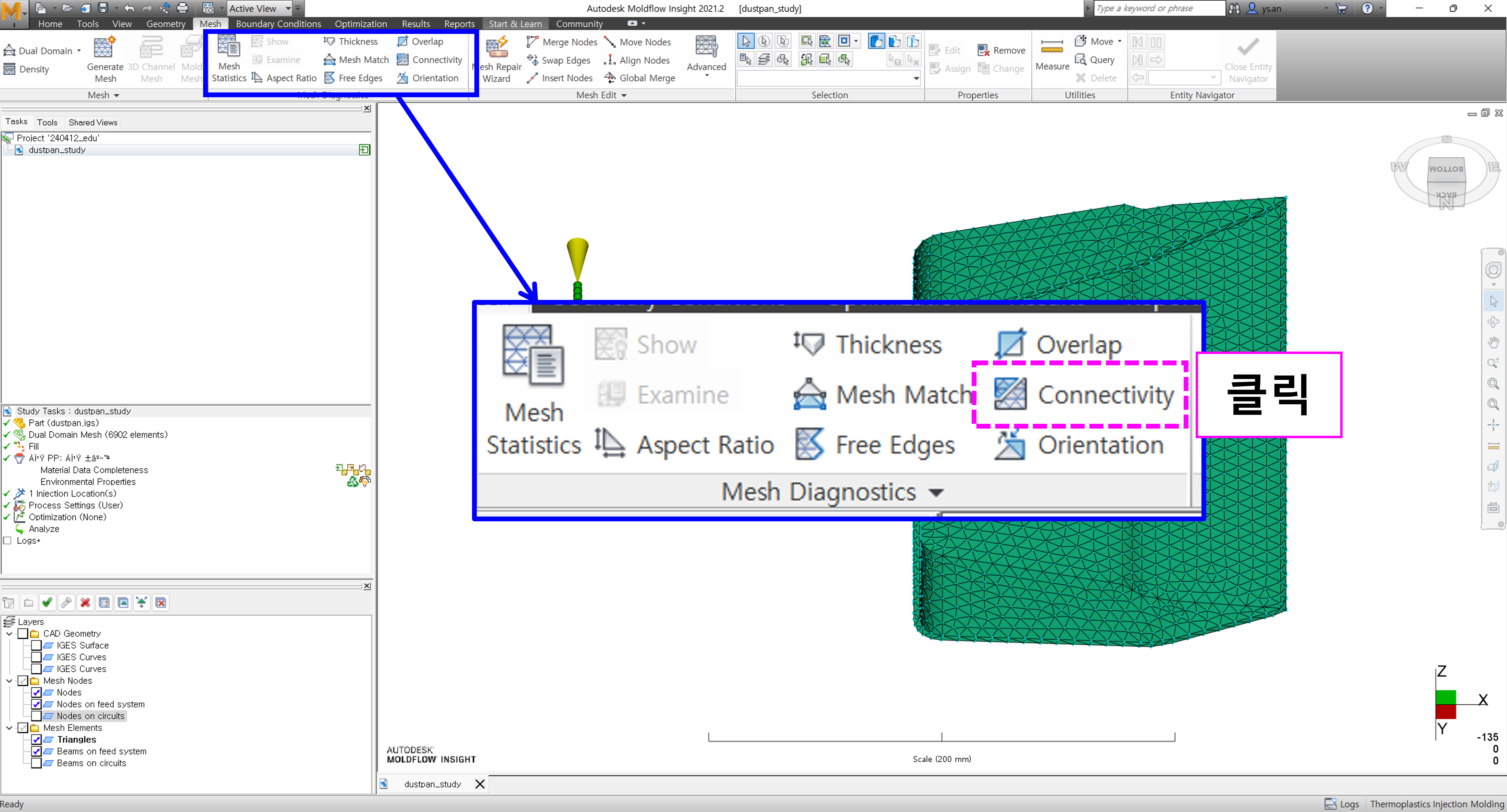Uncheck the Nodes on feed system layer
Screen dimensions: 1507x812
(x=36, y=705)
